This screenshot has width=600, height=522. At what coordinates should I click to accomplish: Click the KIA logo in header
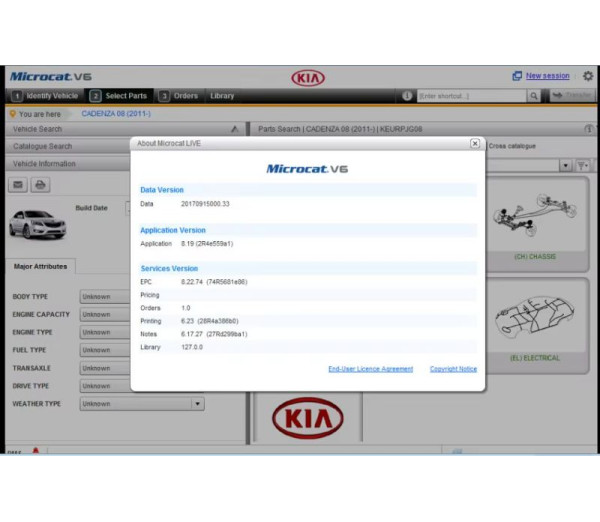pos(308,77)
